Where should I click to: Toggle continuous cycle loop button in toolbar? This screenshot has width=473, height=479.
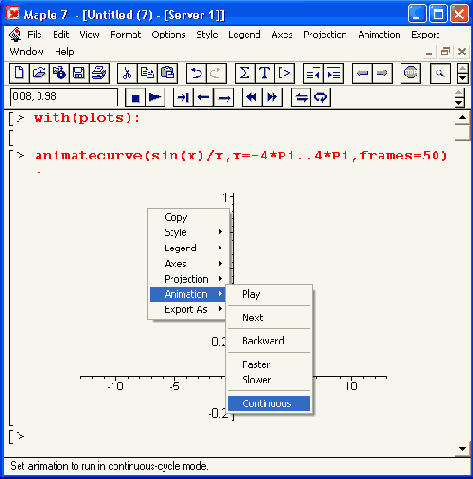click(x=321, y=98)
